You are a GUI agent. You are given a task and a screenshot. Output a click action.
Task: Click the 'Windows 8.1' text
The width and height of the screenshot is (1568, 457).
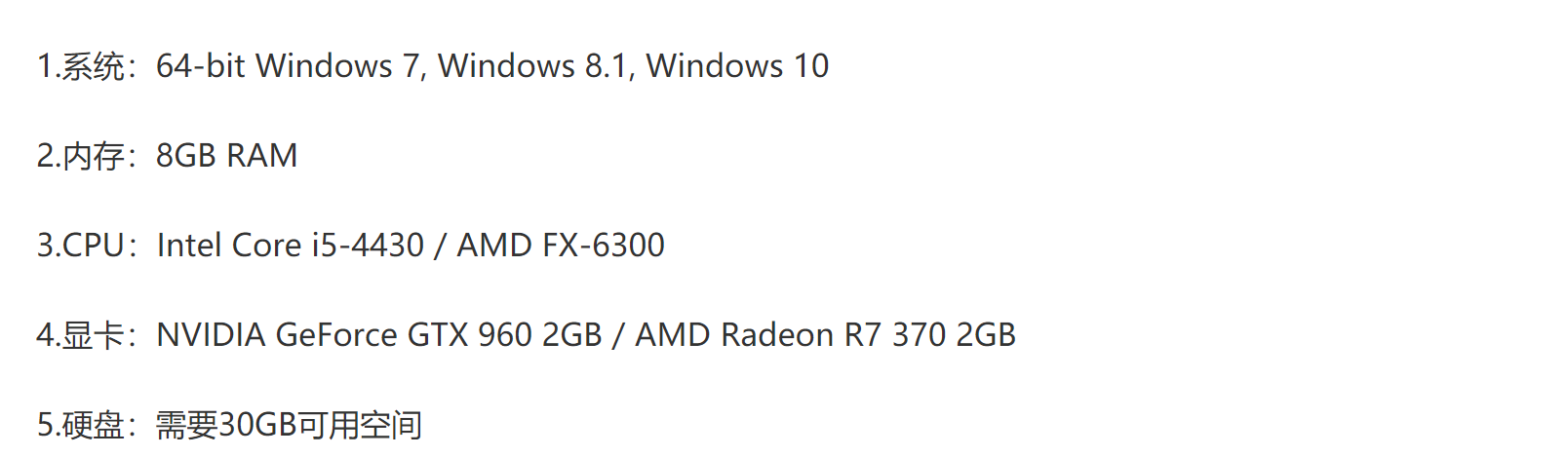point(532,66)
